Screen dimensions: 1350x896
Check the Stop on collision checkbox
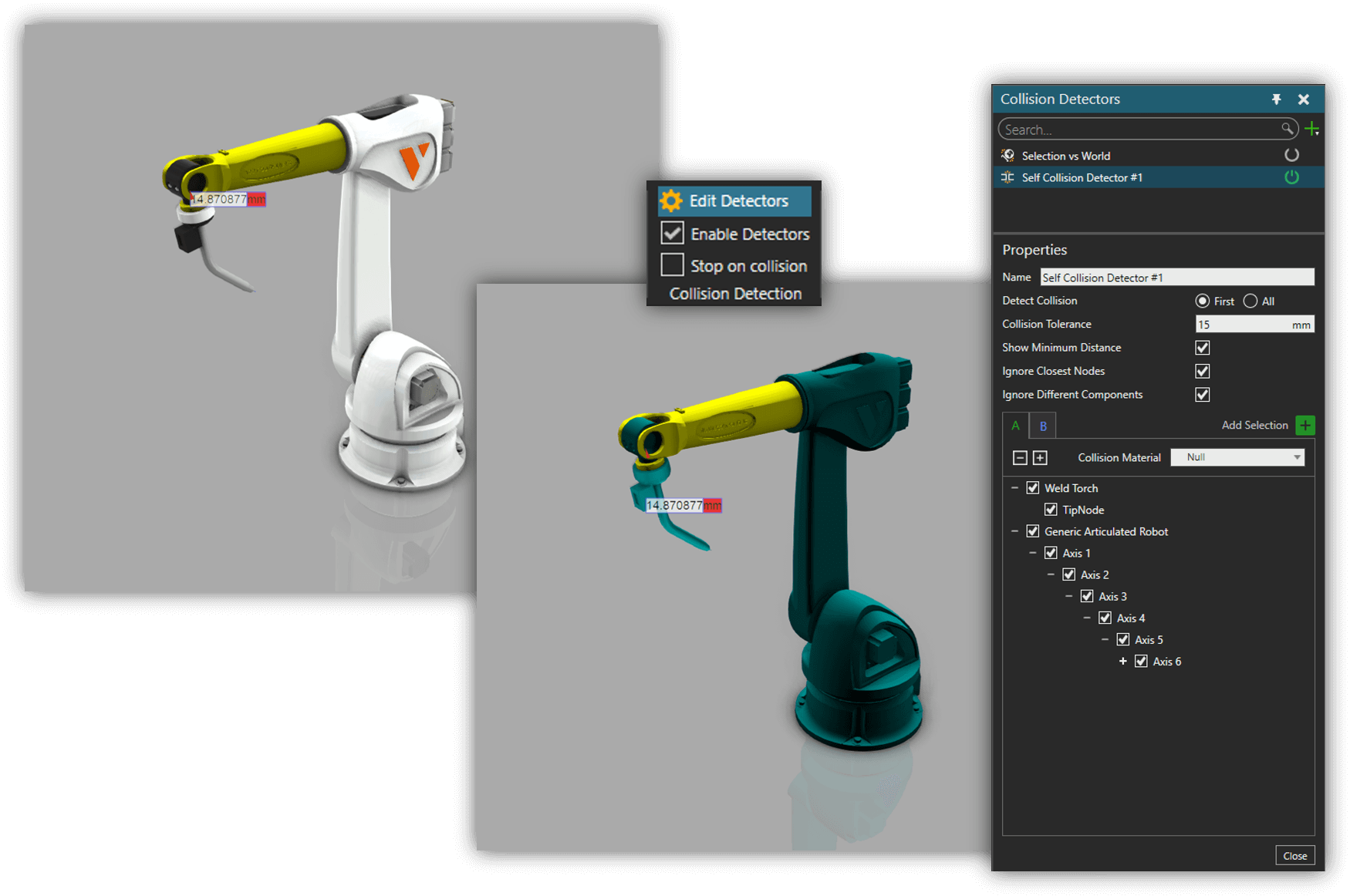point(672,264)
